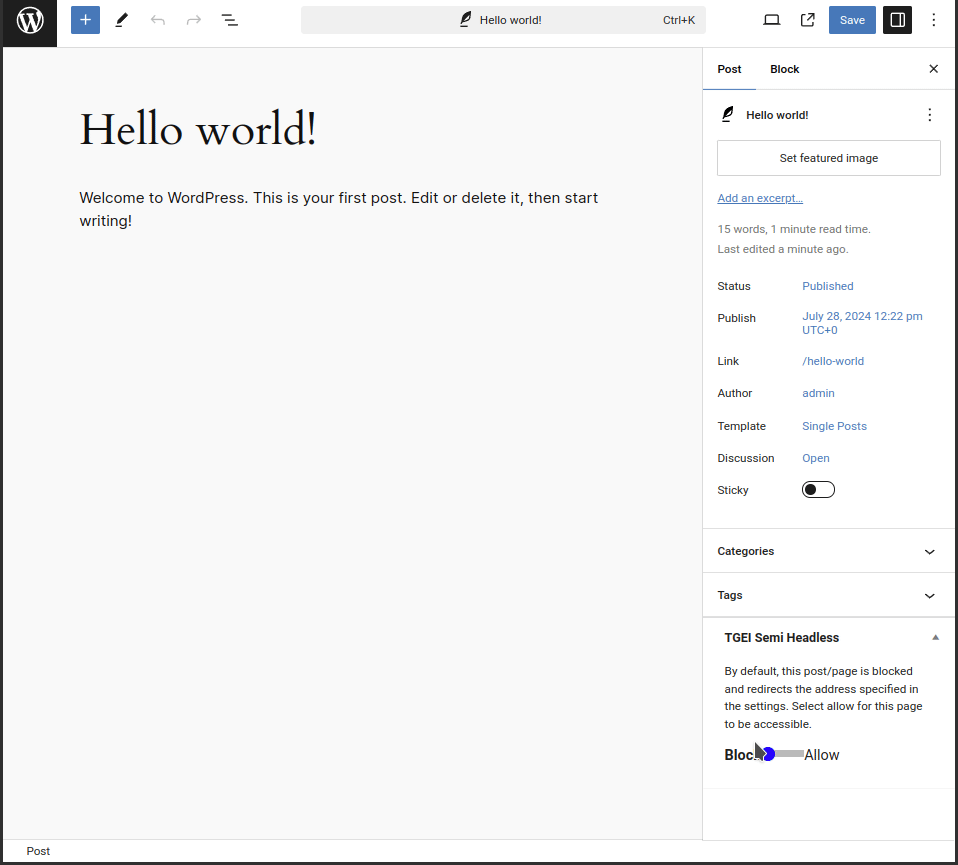Click the 15 words read time text

point(794,229)
